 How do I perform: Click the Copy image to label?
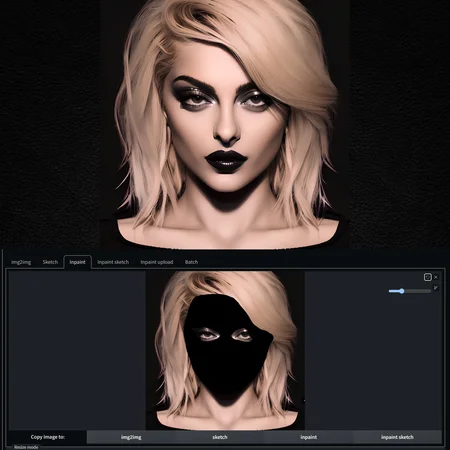pyautogui.click(x=48, y=437)
